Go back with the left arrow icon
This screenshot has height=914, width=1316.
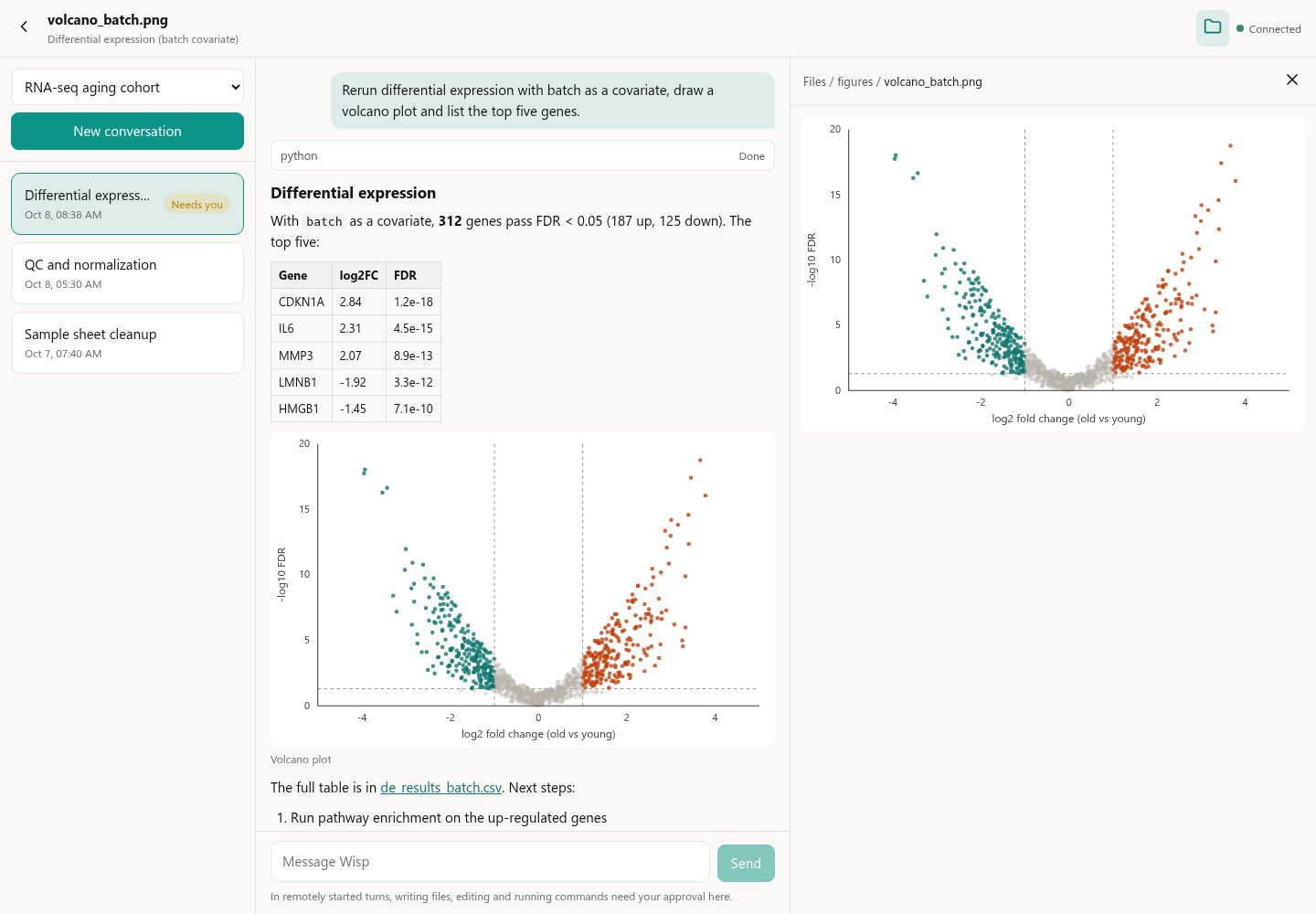click(x=24, y=27)
